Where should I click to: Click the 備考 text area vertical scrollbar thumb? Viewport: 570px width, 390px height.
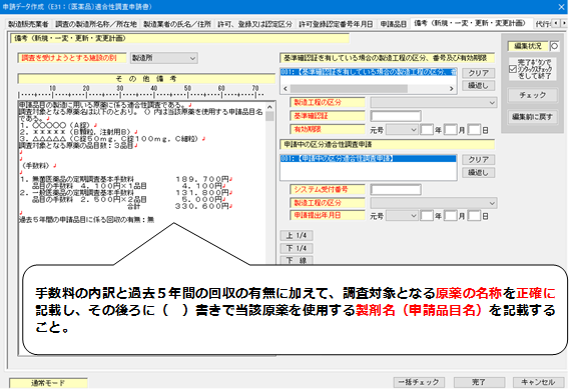point(270,116)
